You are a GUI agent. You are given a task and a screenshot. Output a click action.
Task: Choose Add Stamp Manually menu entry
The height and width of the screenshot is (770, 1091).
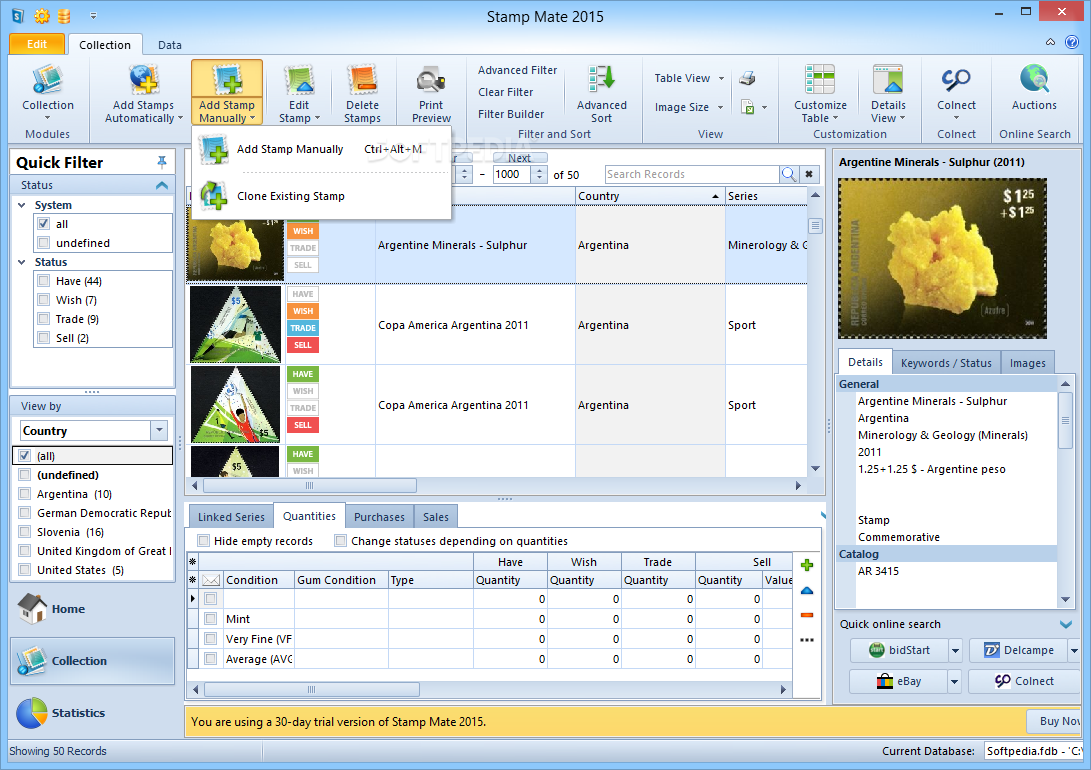point(321,149)
